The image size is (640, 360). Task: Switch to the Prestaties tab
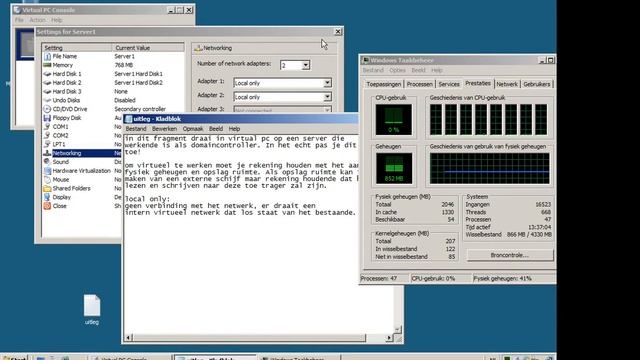tap(478, 83)
